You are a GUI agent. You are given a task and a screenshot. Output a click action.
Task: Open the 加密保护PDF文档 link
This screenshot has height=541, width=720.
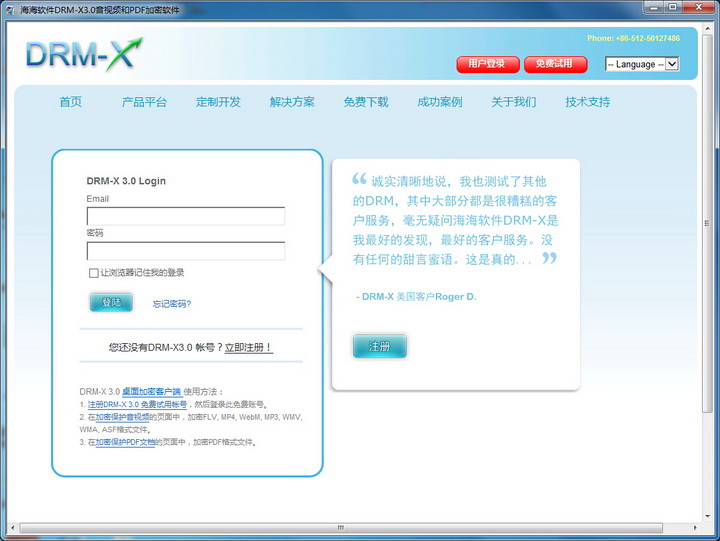[125, 442]
